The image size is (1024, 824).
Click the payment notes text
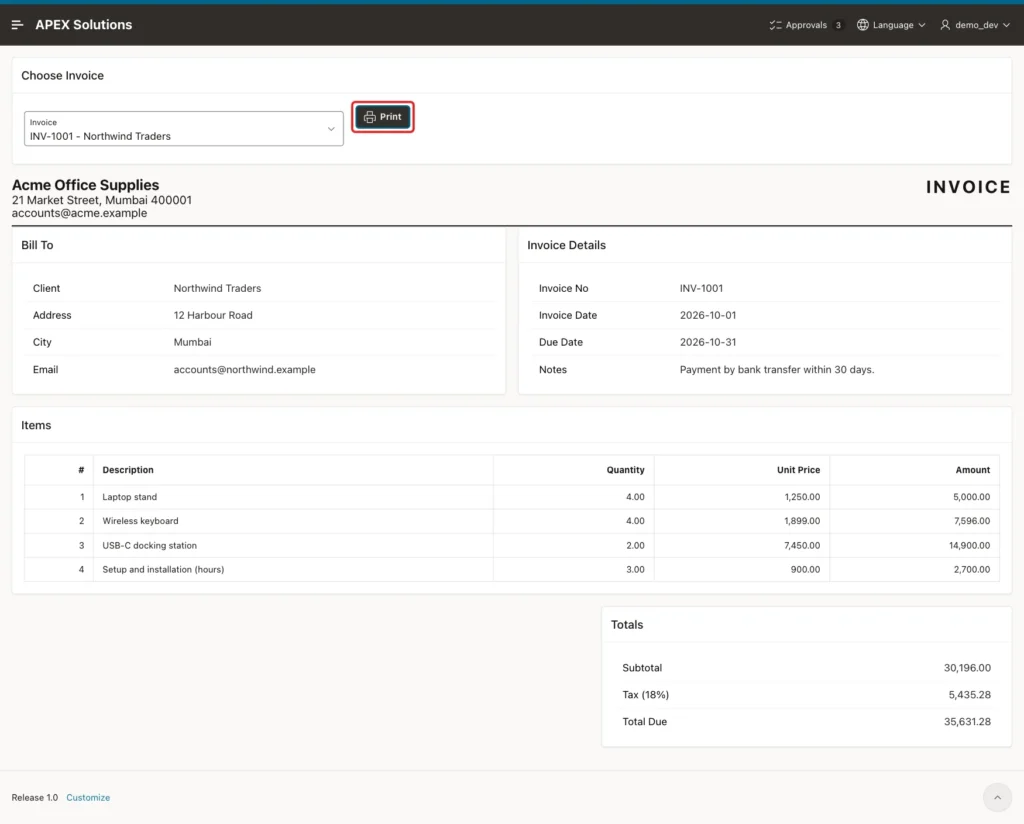tap(777, 370)
